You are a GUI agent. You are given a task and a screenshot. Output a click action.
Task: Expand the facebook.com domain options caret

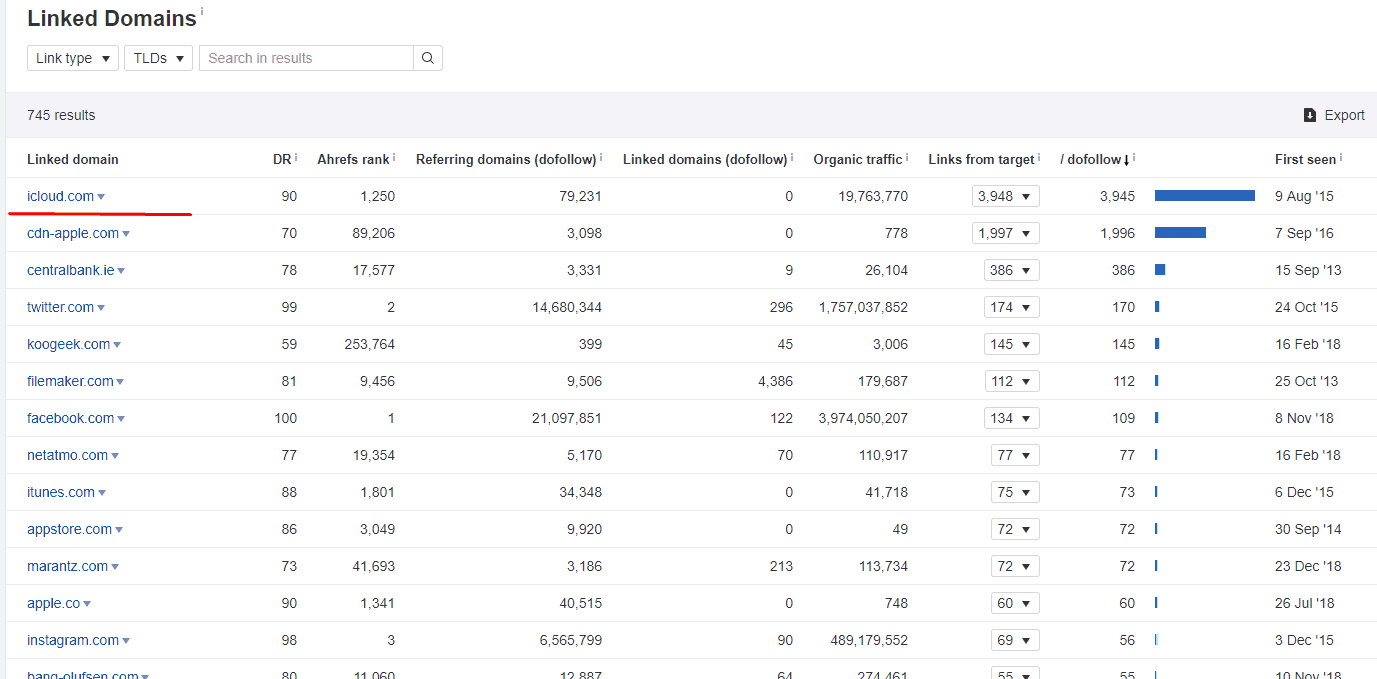click(122, 417)
